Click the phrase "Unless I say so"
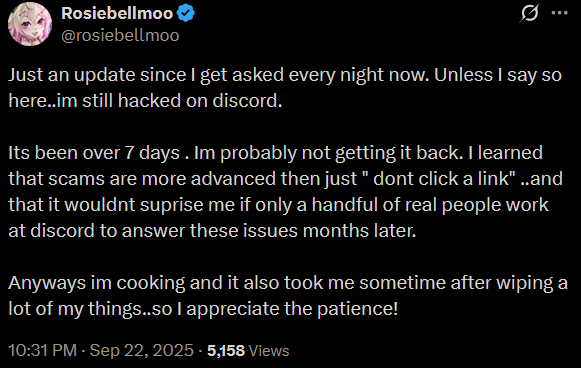The height and width of the screenshot is (368, 581). [x=498, y=75]
